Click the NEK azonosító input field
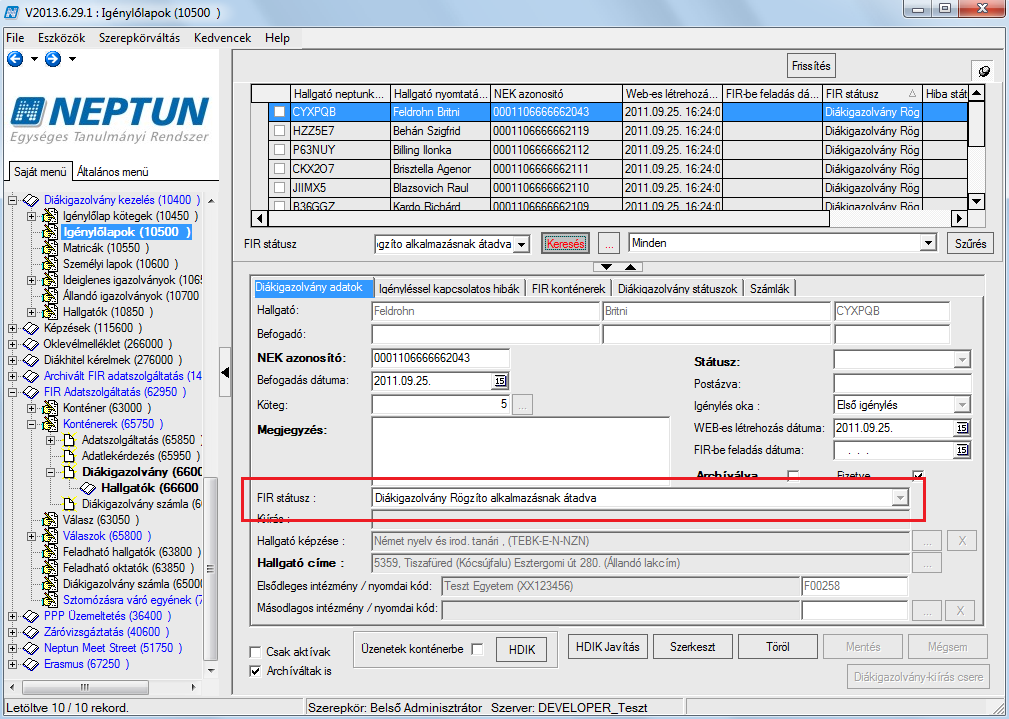1009x719 pixels. coord(440,359)
